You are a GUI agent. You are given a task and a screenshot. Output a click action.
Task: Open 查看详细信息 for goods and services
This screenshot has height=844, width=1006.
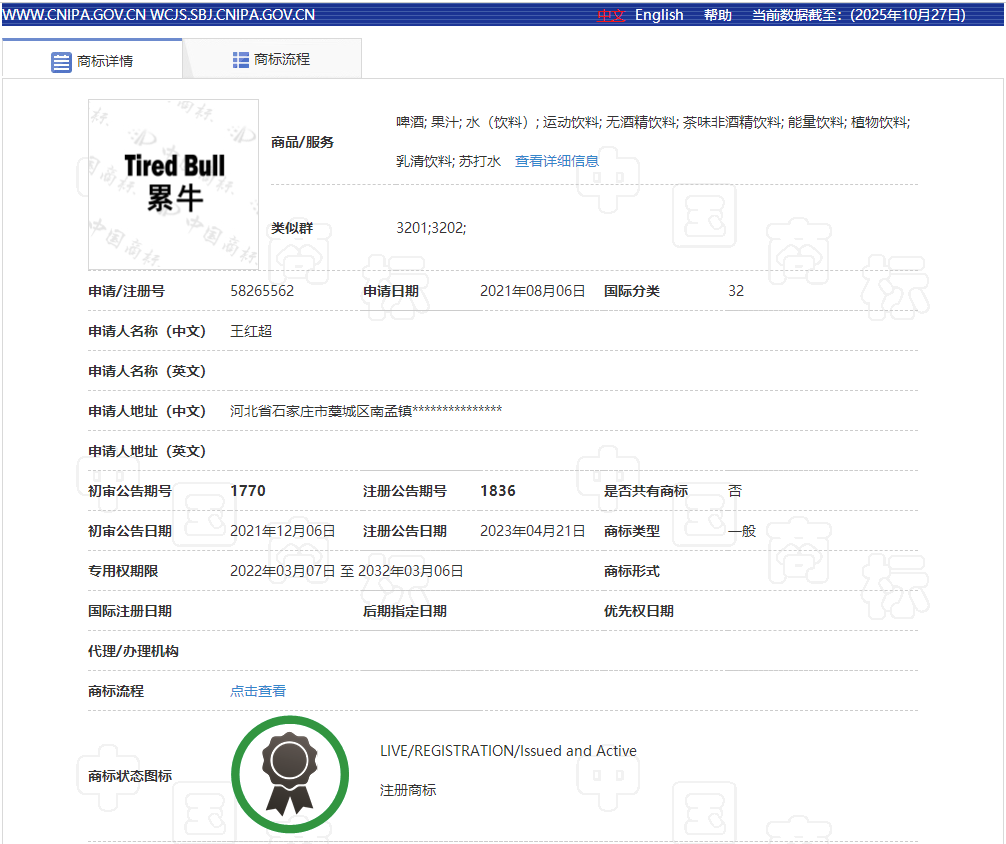coord(557,161)
